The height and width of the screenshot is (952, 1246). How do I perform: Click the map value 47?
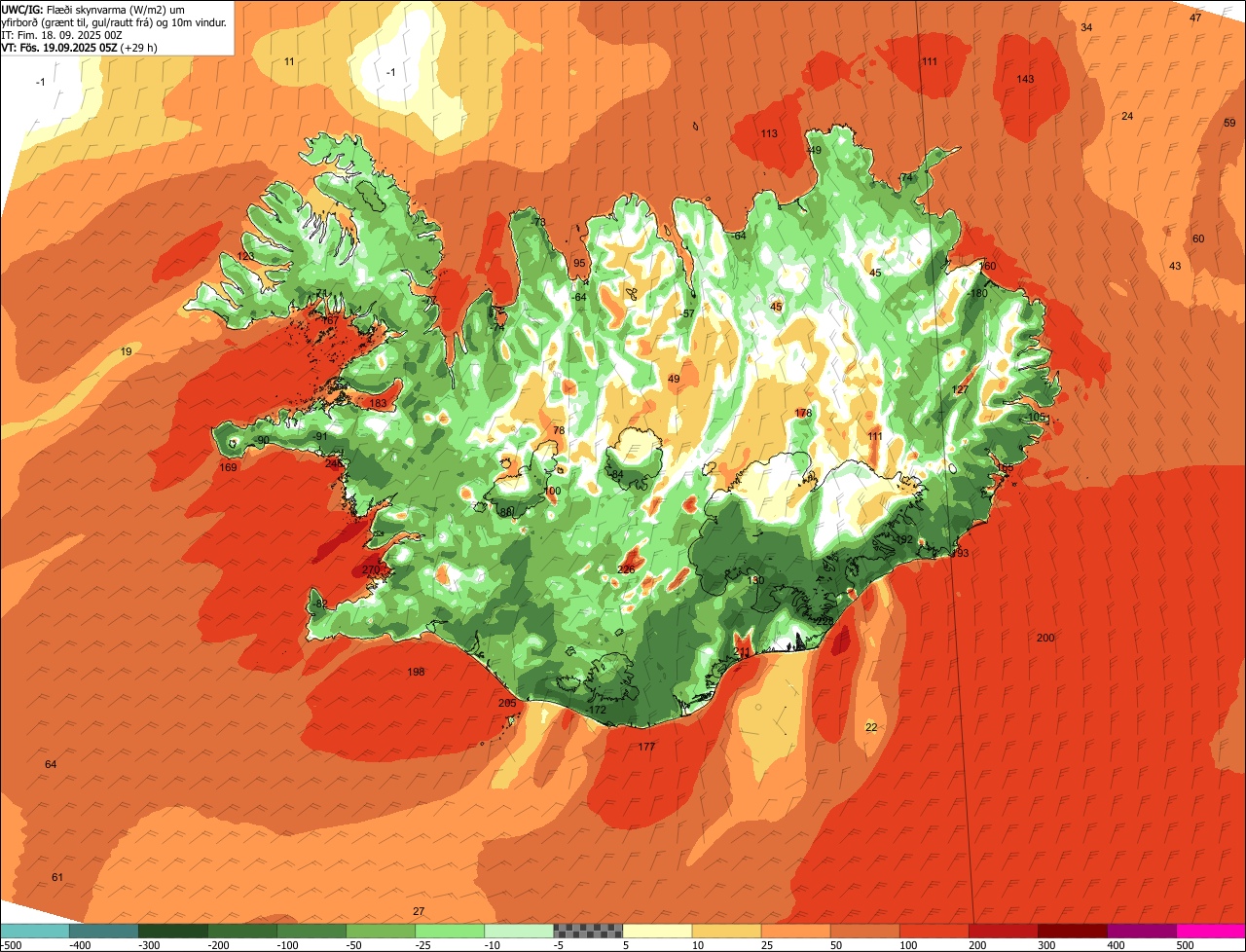tap(1195, 18)
